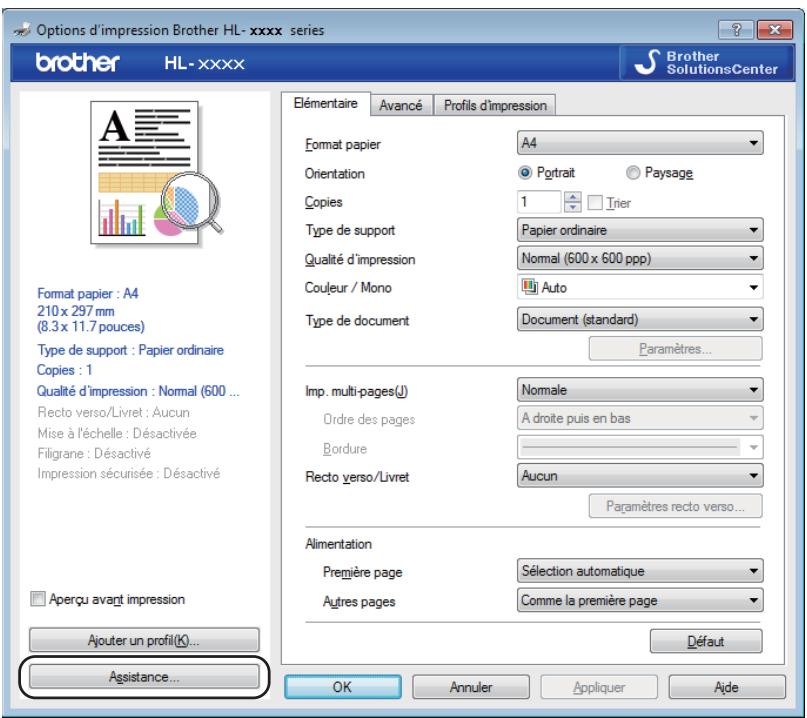Open the Première page dropdown
The width and height of the screenshot is (807, 718).
click(x=640, y=571)
